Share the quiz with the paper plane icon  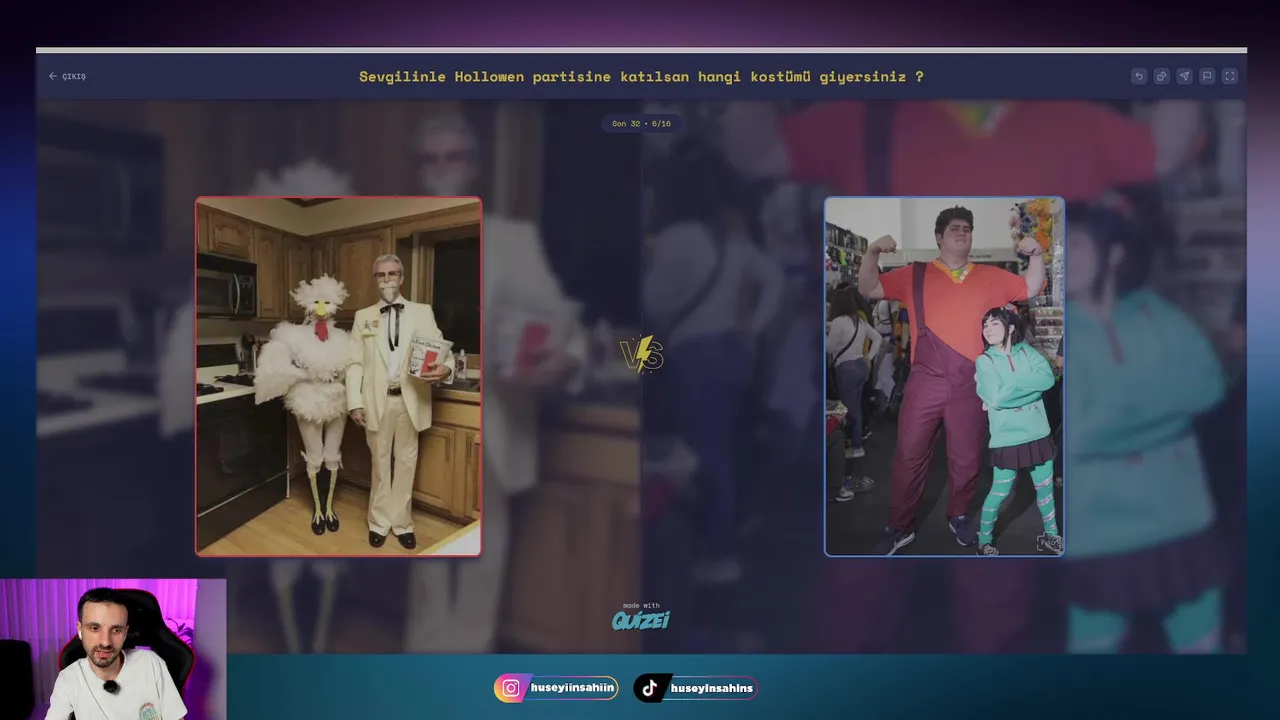point(1184,76)
